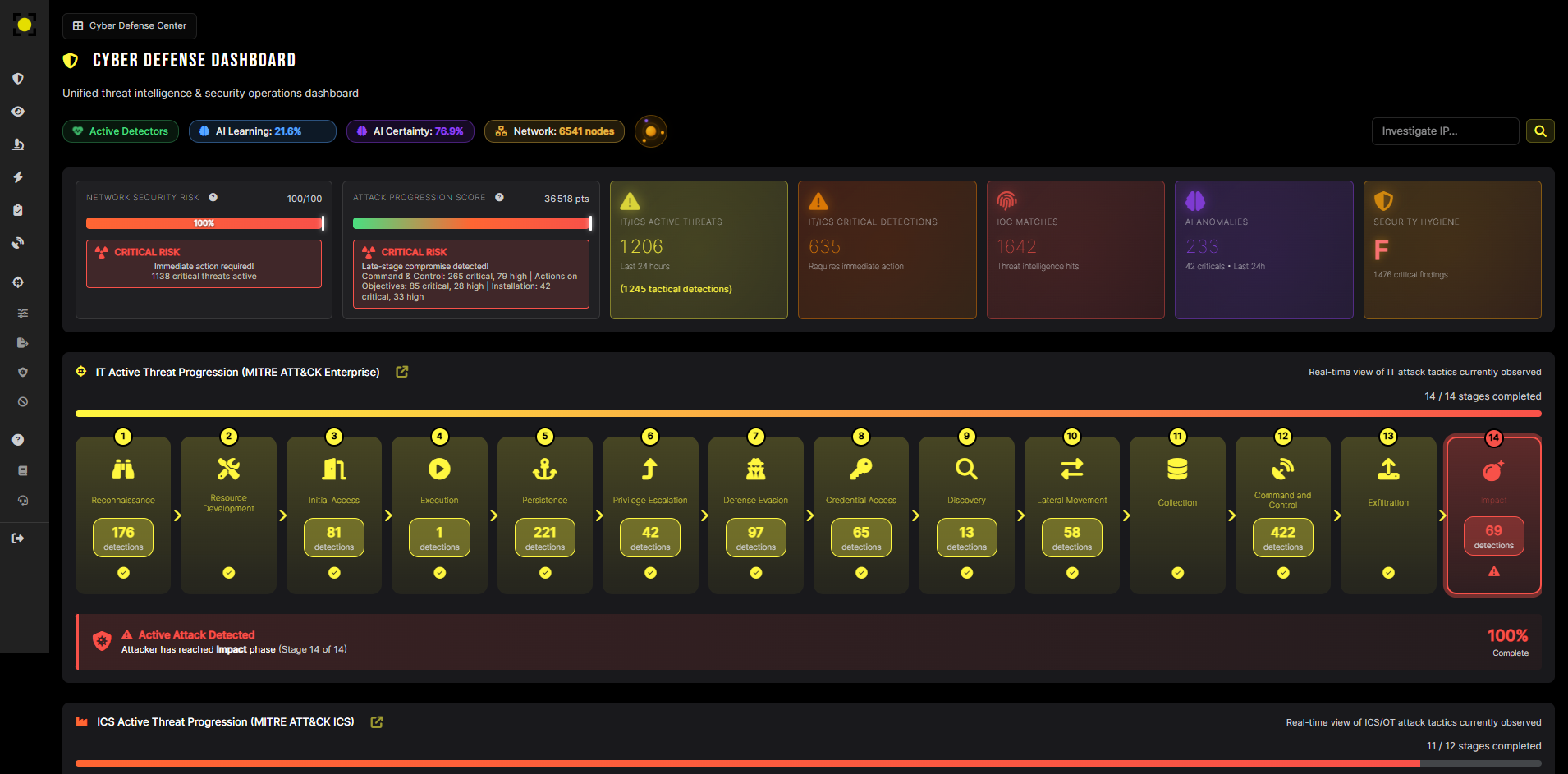The height and width of the screenshot is (774, 1568).
Task: Click the magnifier search button
Action: point(1540,131)
